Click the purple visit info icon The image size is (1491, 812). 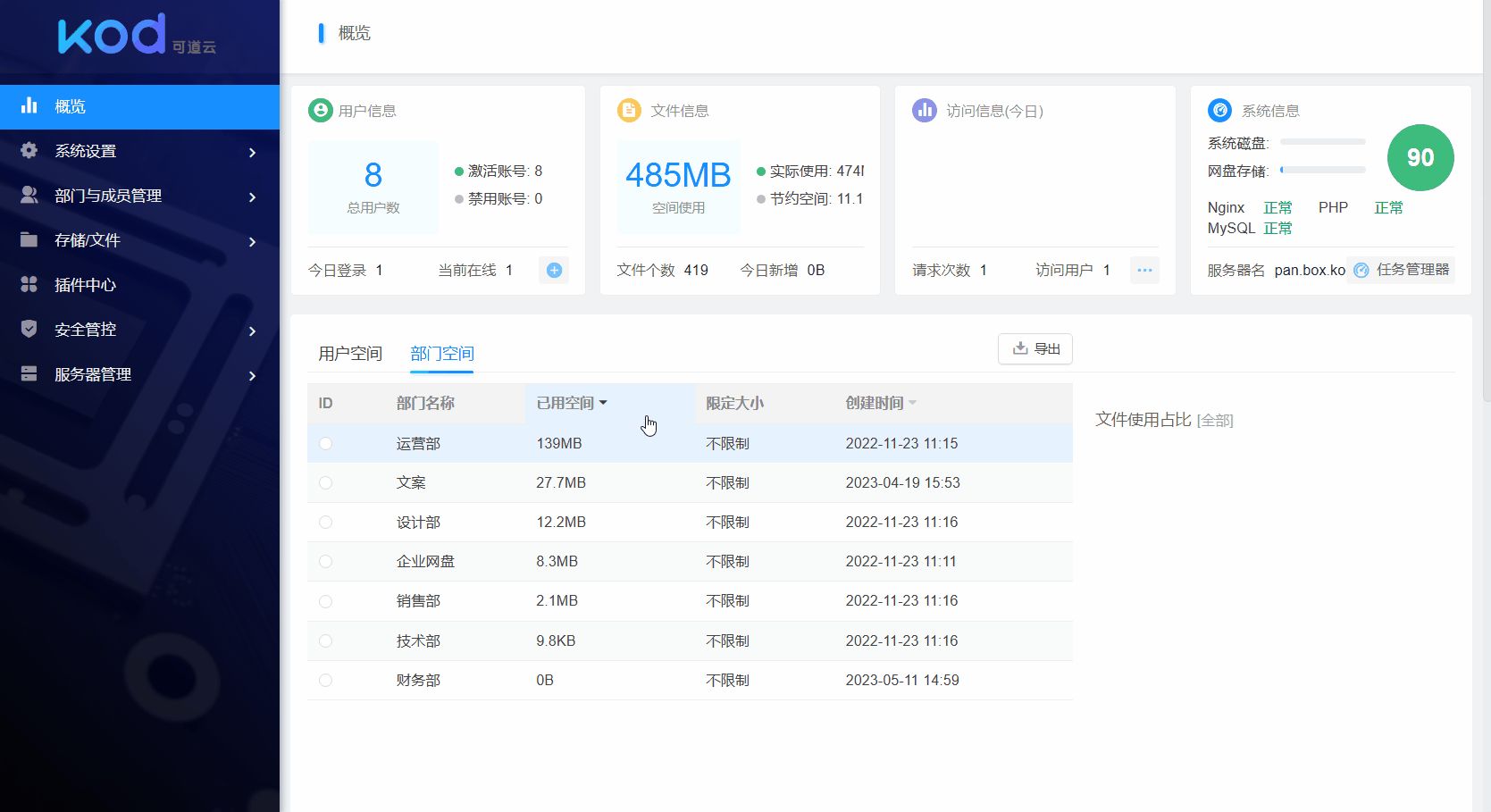point(924,110)
